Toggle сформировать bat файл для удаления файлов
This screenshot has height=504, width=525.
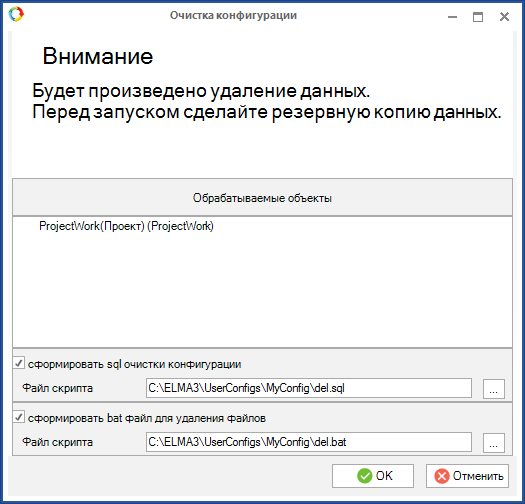[19, 417]
